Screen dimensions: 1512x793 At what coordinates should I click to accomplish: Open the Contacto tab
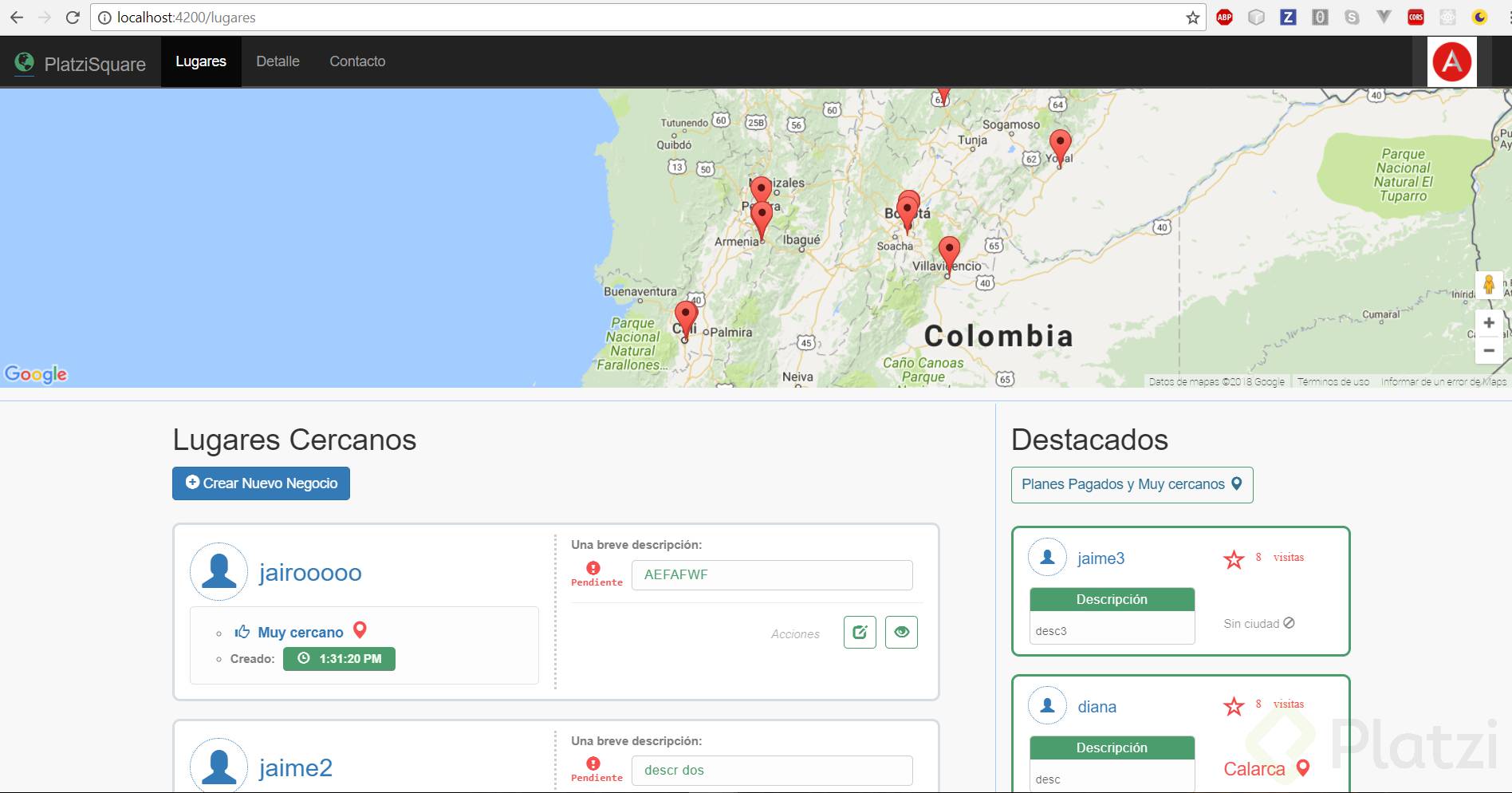(357, 61)
